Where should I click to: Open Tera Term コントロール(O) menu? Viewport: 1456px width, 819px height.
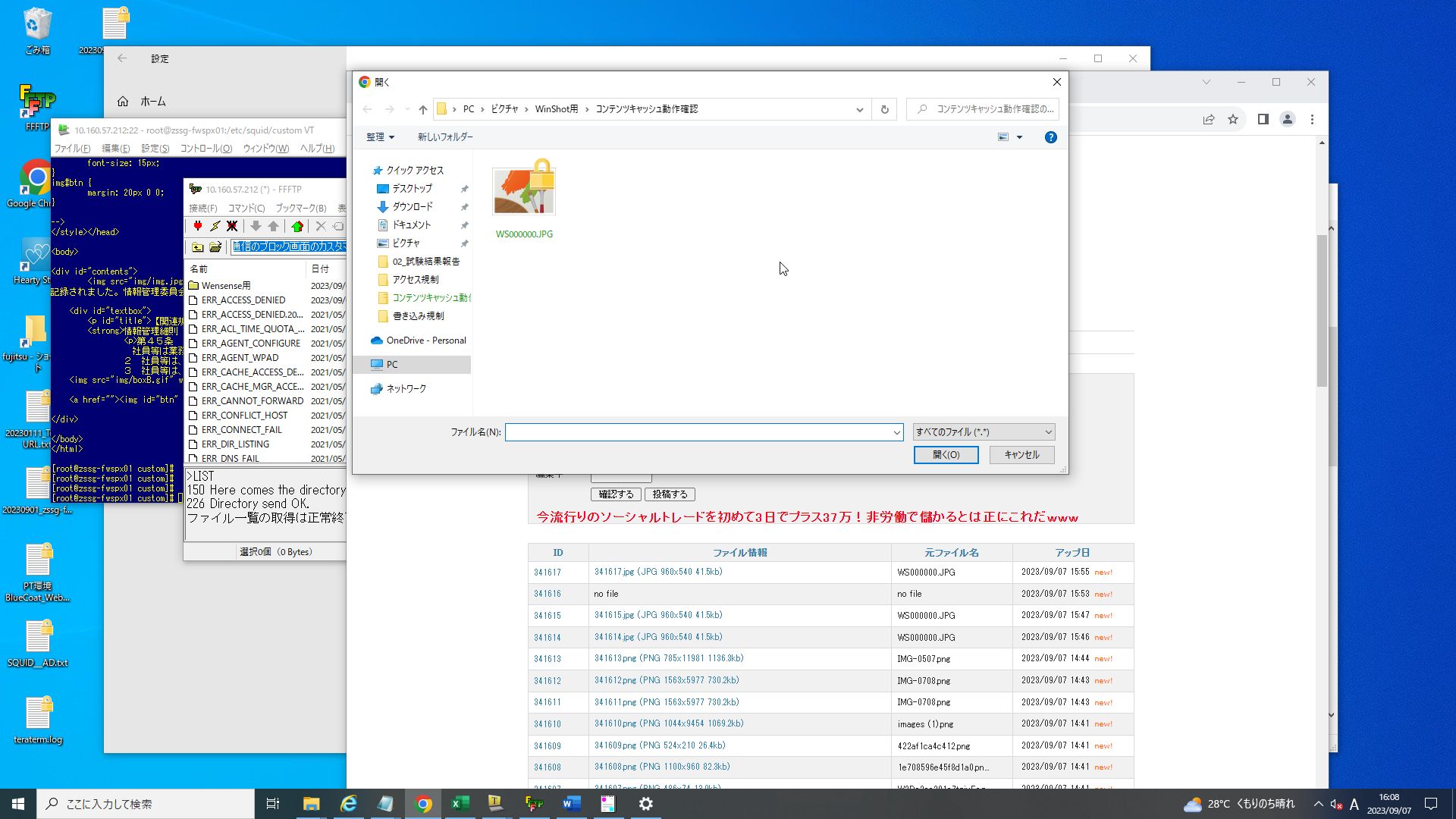[206, 149]
